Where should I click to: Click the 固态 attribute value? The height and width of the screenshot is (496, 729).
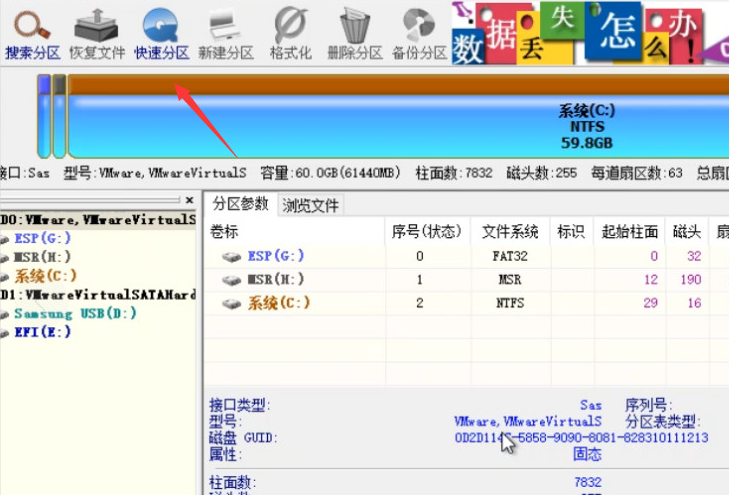[587, 454]
